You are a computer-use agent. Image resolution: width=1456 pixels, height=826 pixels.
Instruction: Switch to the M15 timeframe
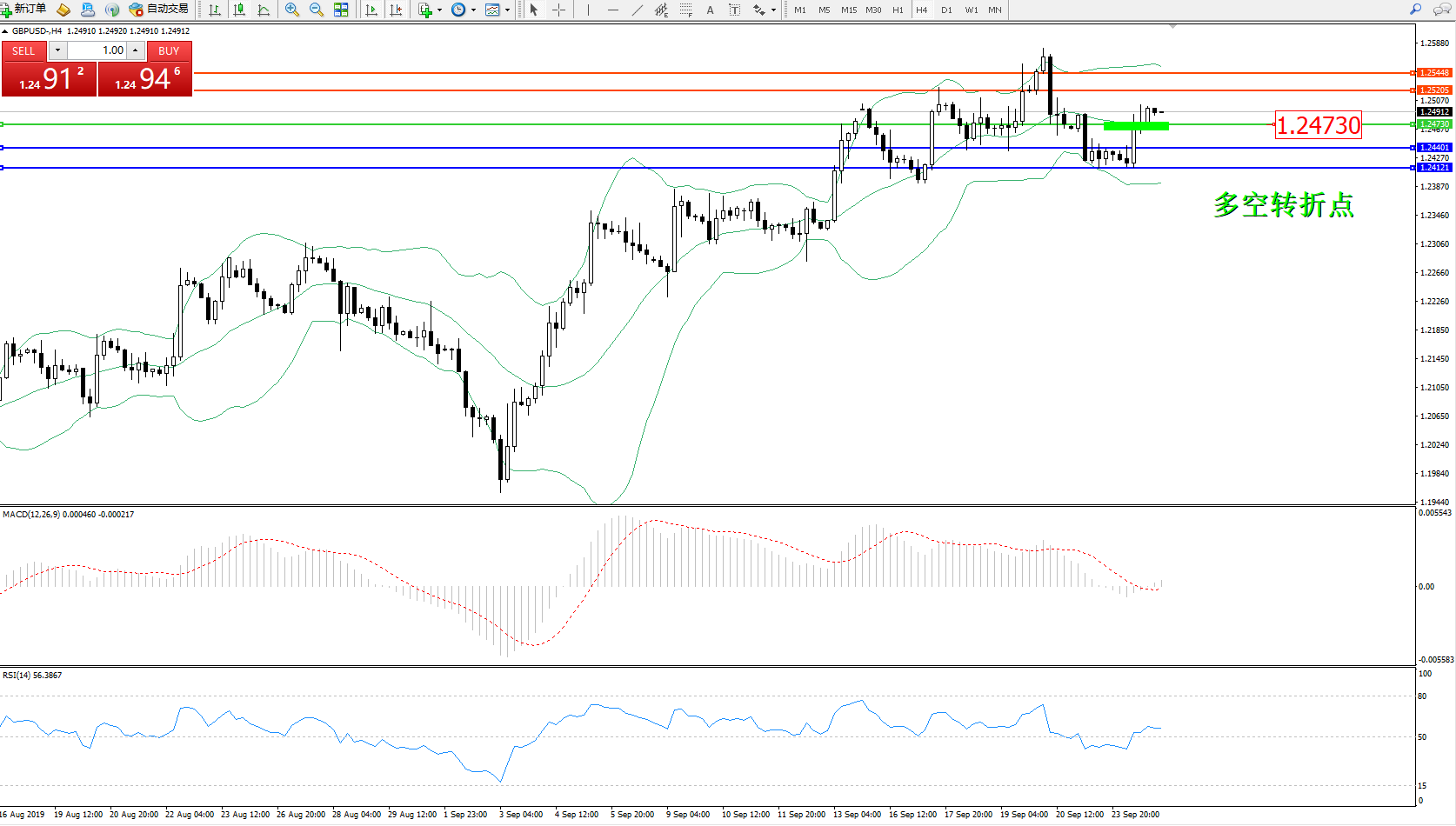(x=848, y=10)
